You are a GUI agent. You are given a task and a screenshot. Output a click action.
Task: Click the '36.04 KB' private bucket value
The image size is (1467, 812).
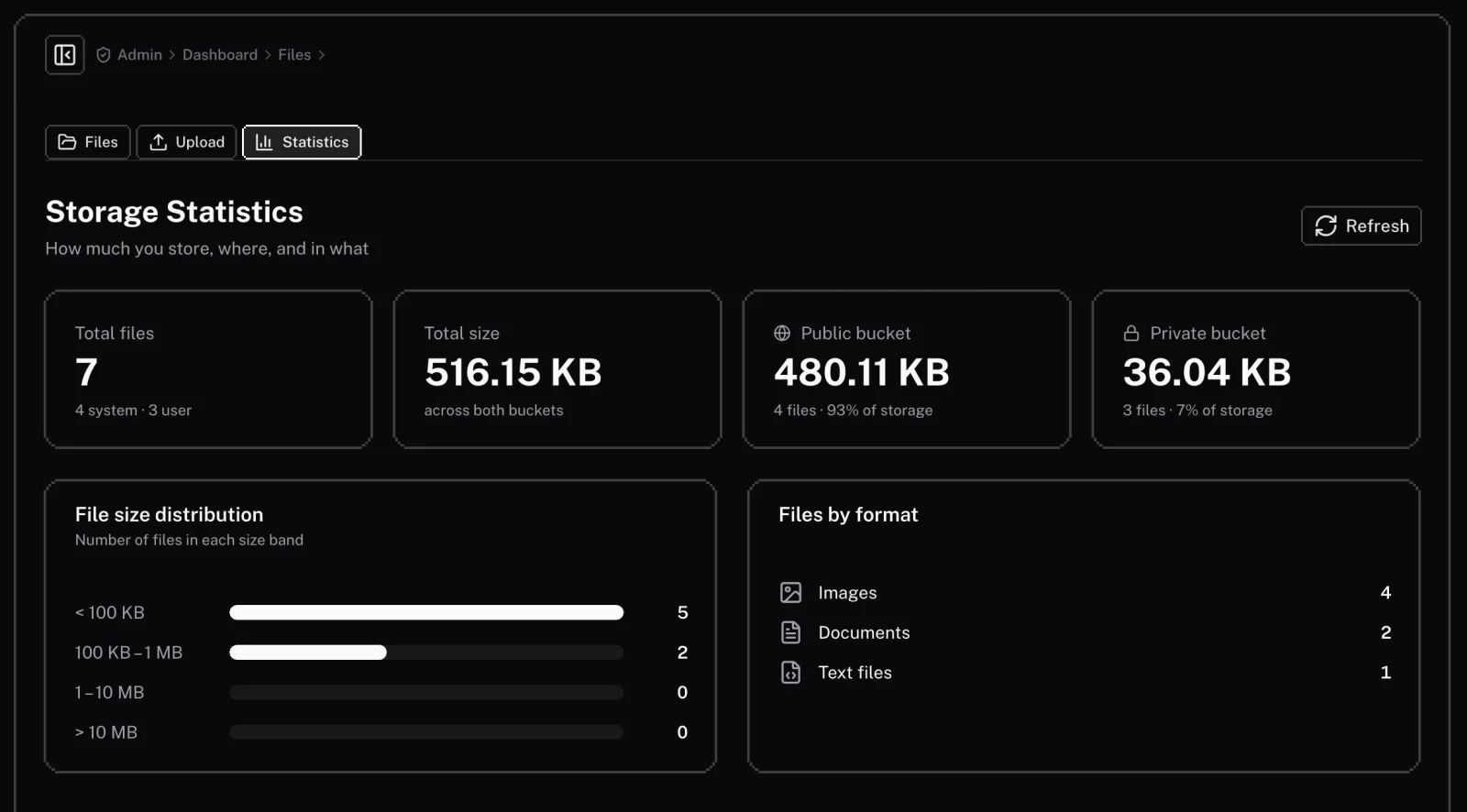click(x=1208, y=372)
